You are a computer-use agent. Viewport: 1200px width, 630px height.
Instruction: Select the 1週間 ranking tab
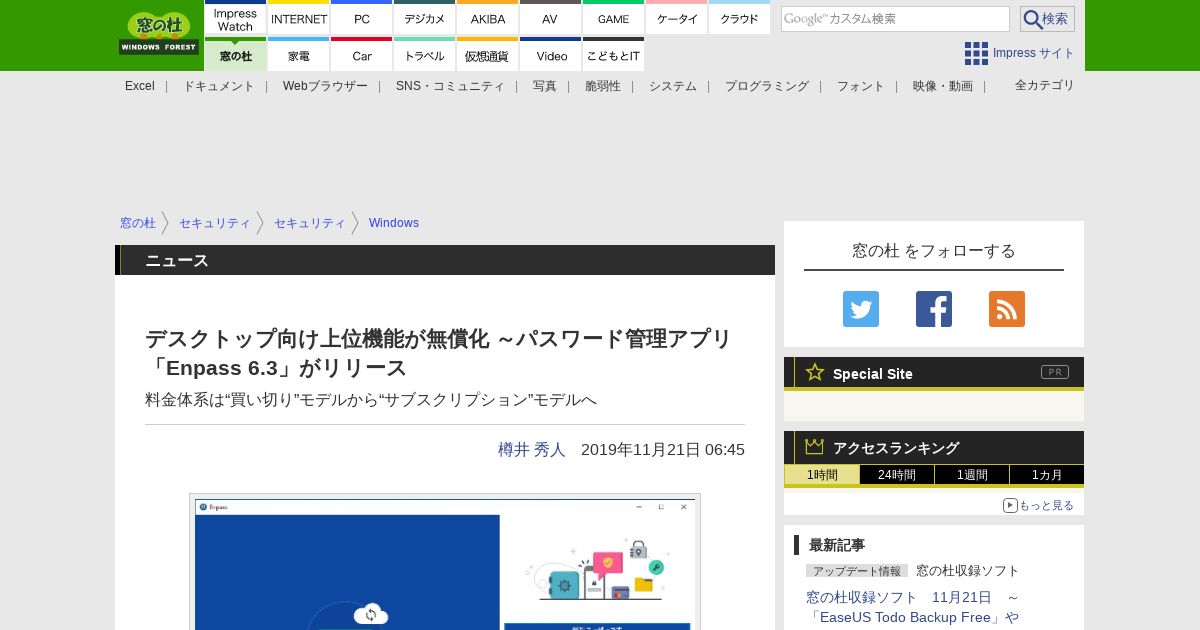pyautogui.click(x=972, y=475)
